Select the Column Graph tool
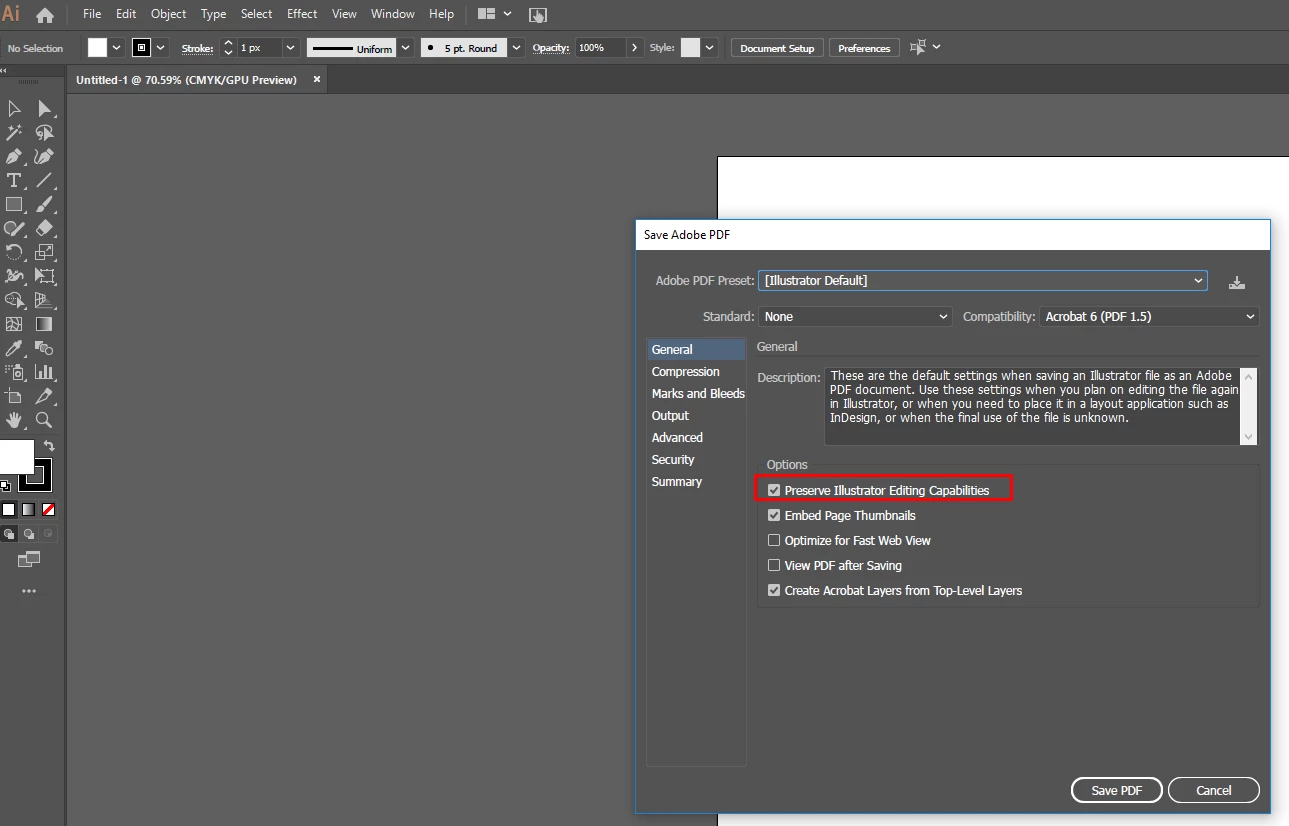The image size is (1289, 826). tap(44, 372)
